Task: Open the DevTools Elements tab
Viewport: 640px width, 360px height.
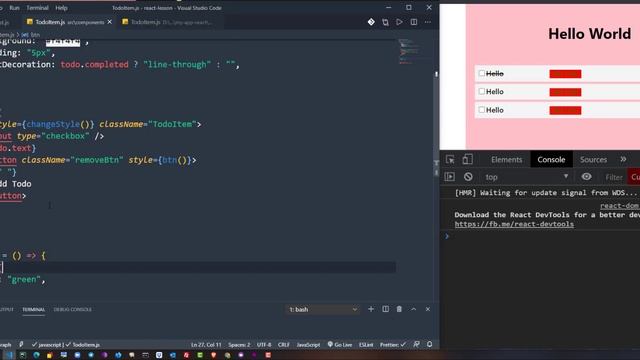Action: point(507,160)
